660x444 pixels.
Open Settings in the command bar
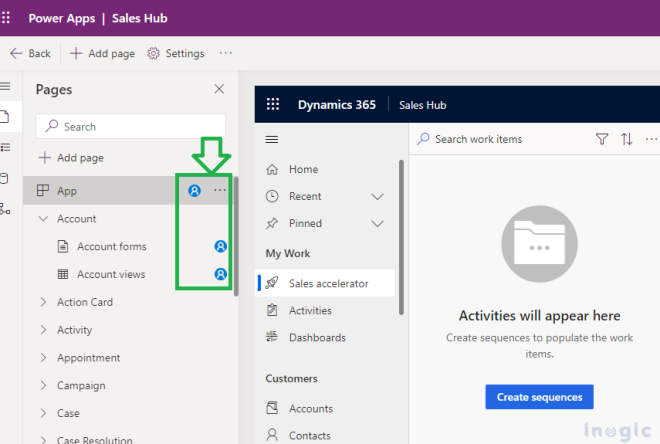coord(176,53)
